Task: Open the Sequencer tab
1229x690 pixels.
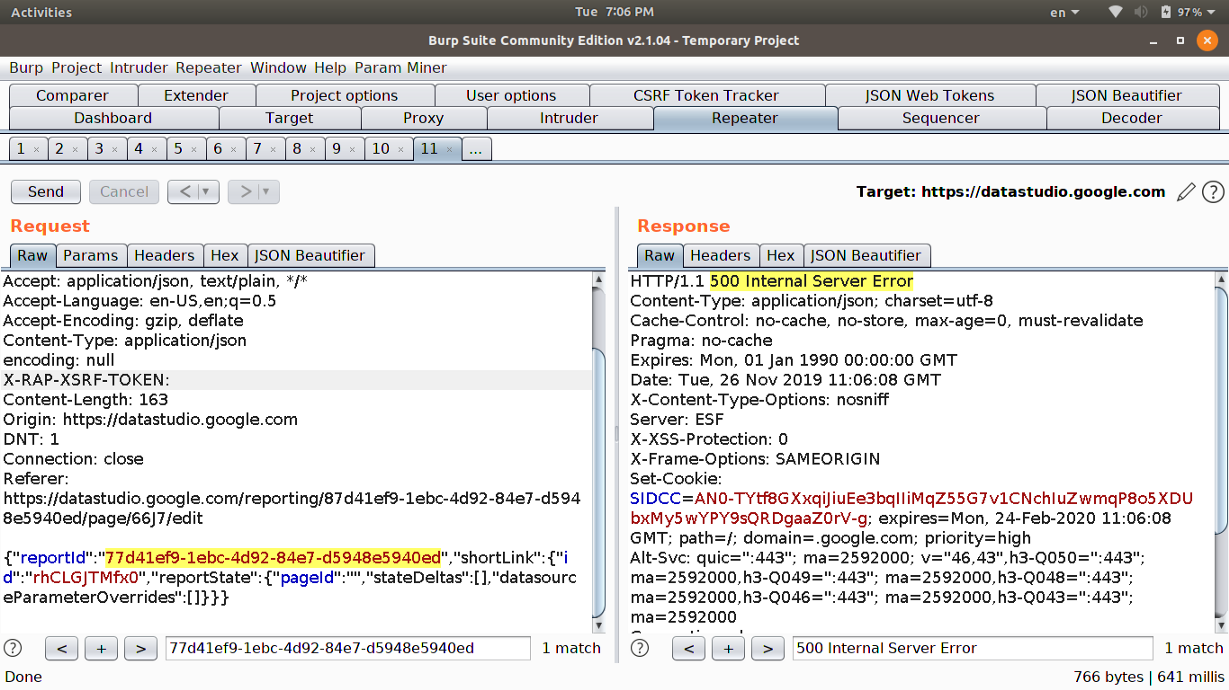Action: [941, 118]
